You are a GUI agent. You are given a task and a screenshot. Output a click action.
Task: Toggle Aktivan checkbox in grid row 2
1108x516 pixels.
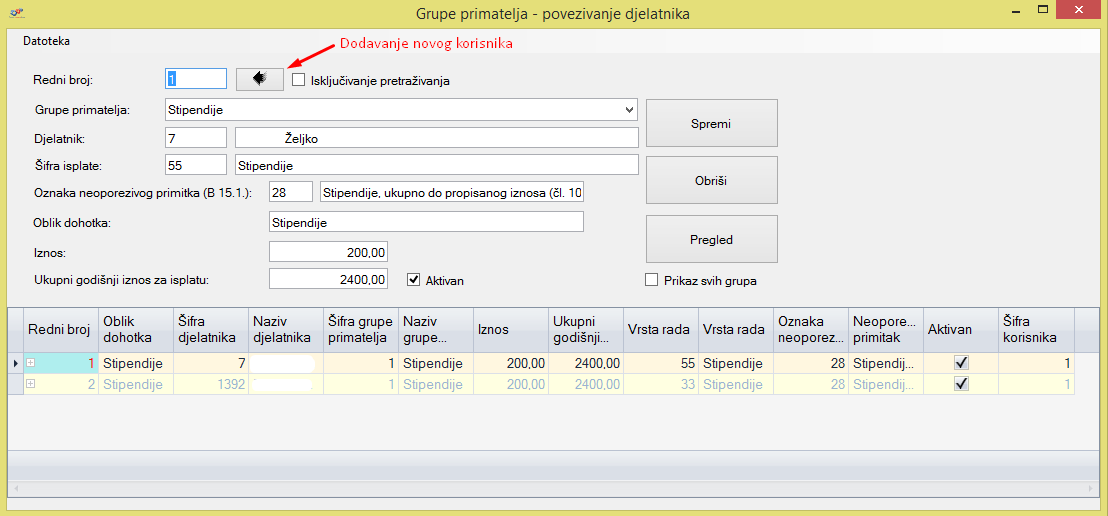point(962,384)
